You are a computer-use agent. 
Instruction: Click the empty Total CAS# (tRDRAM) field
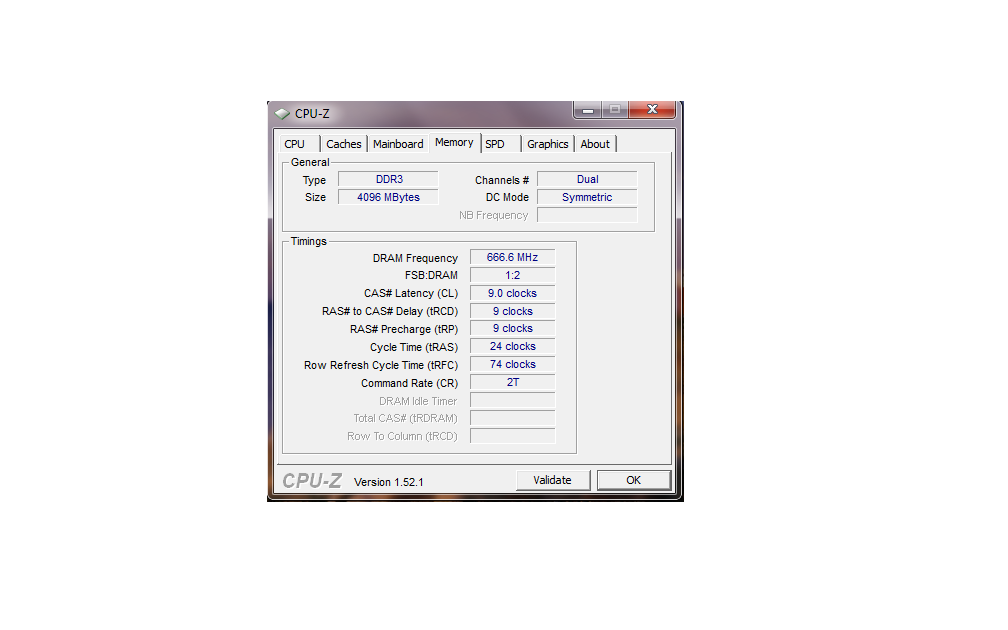[x=512, y=418]
